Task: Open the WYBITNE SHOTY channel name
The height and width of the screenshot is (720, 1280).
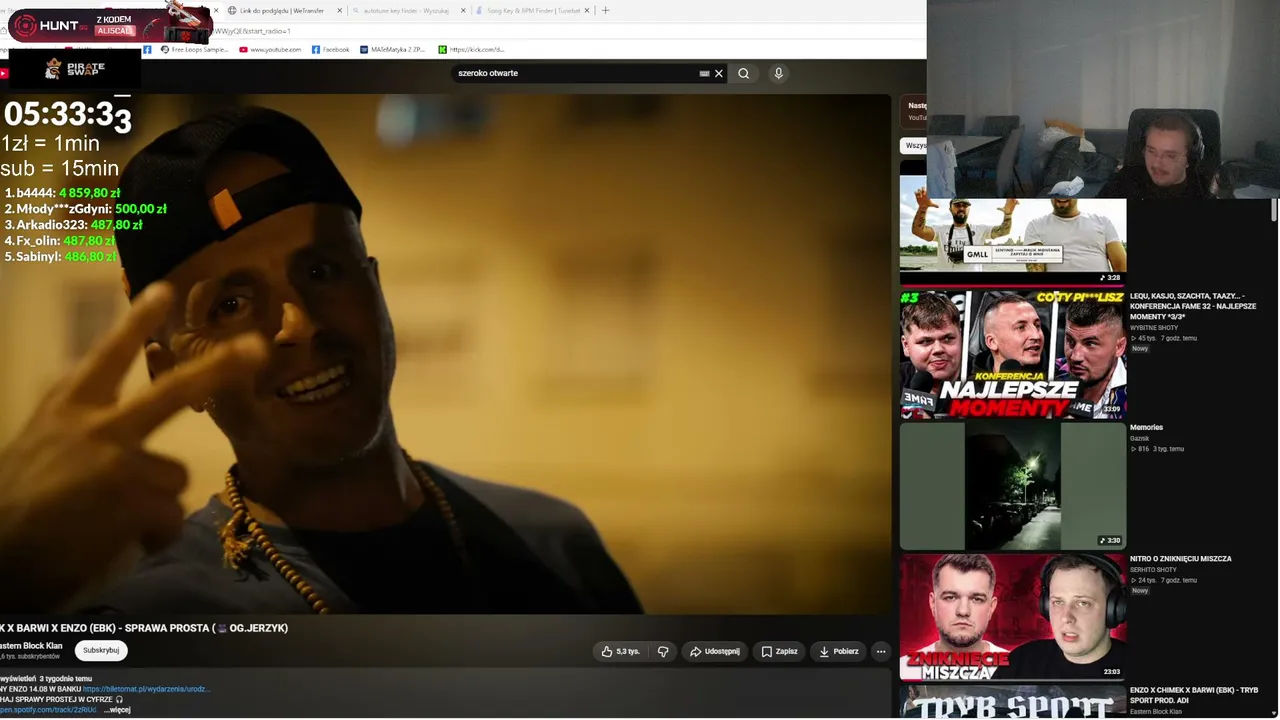Action: 1154,328
